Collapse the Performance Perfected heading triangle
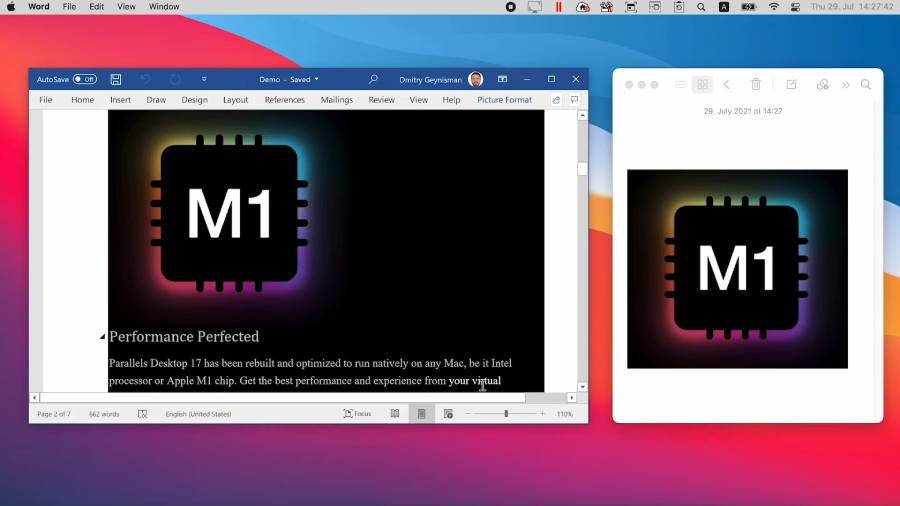The height and width of the screenshot is (506, 900). (102, 337)
